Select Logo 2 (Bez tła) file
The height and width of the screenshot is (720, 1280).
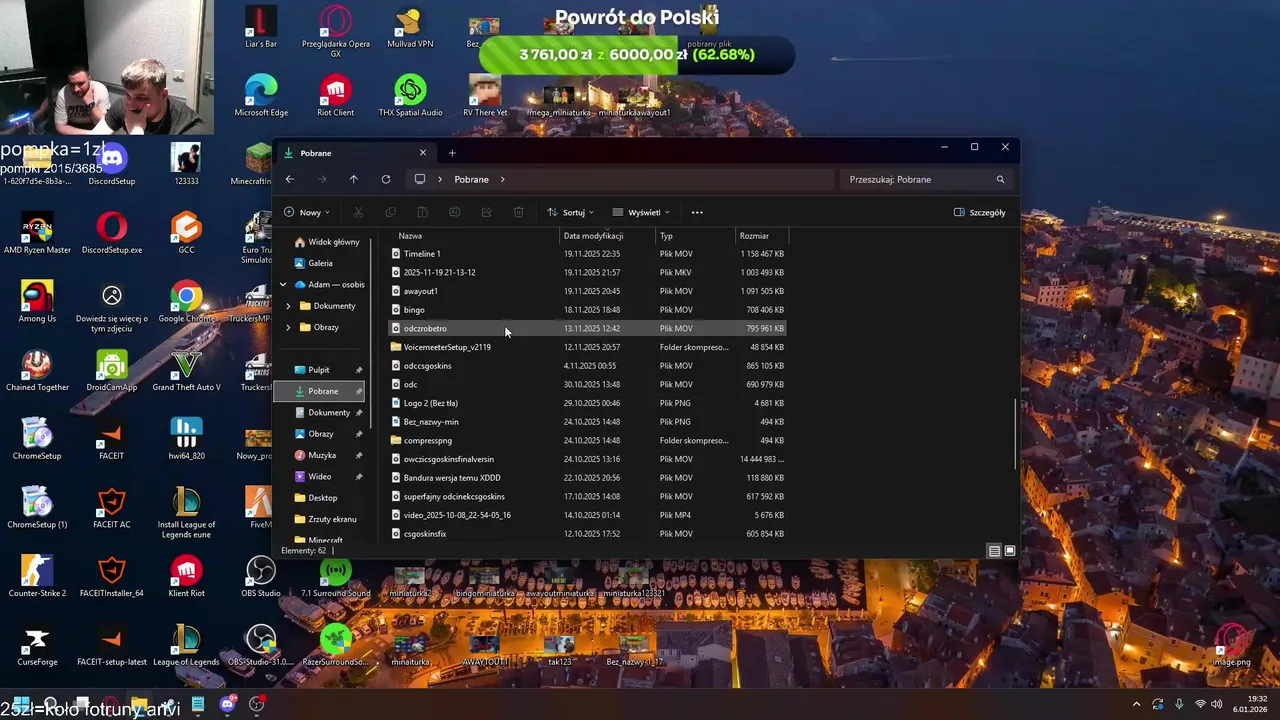tap(588, 403)
